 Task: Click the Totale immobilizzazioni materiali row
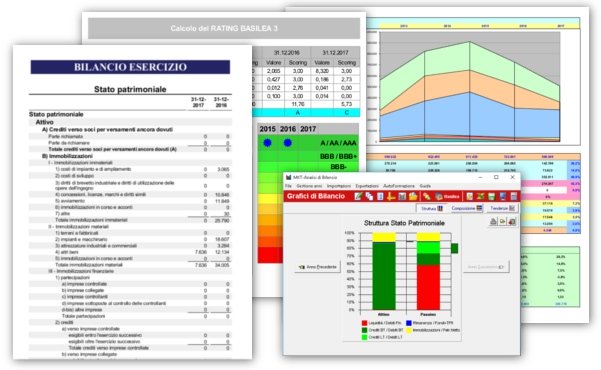(x=130, y=265)
